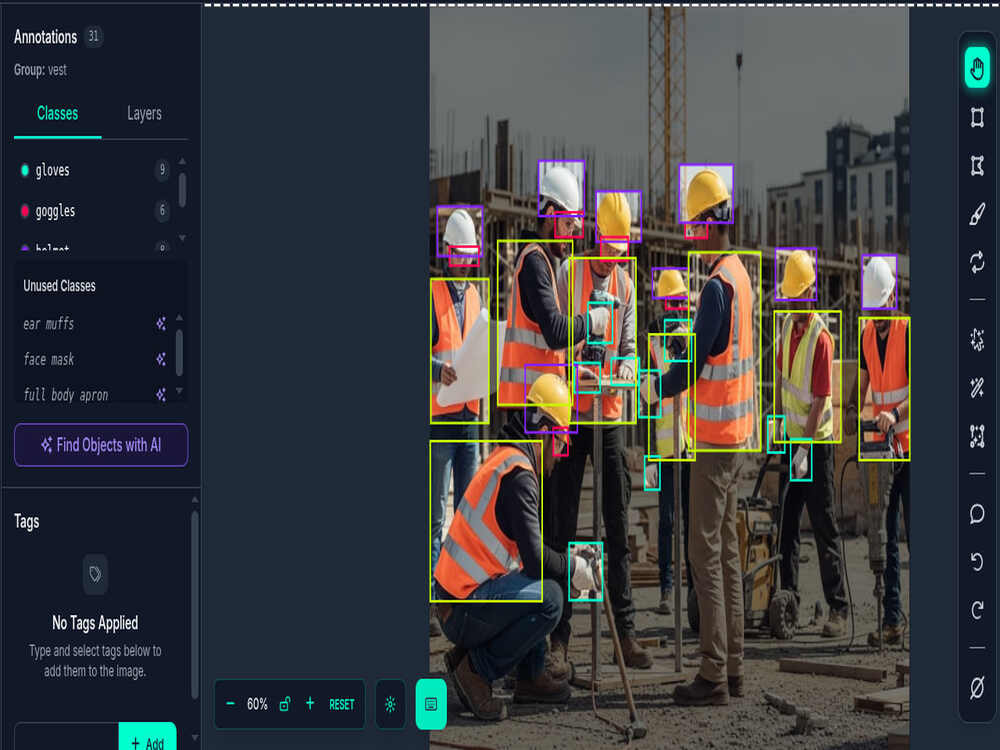Image resolution: width=1000 pixels, height=750 pixels.
Task: Click the 60% zoom value
Action: [x=257, y=704]
